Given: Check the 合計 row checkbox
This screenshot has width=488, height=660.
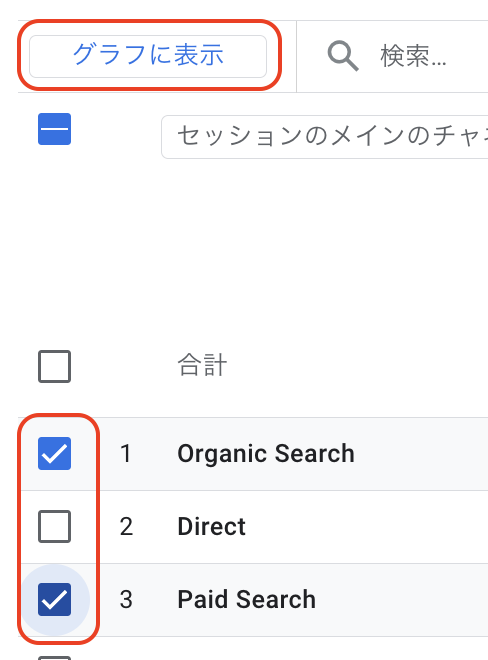Looking at the screenshot, I should click(x=54, y=366).
